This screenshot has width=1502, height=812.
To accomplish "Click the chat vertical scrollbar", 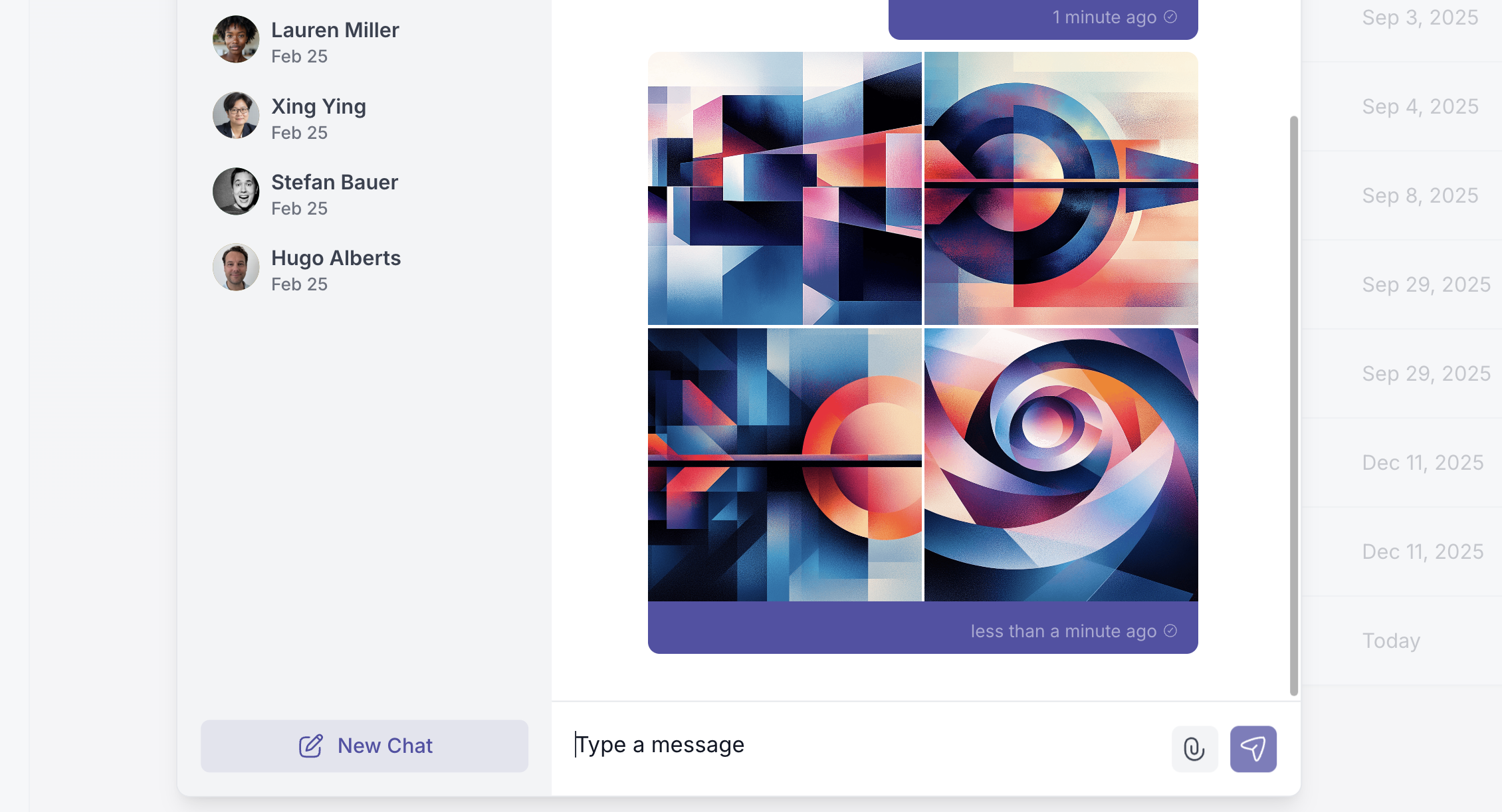I will (1293, 405).
